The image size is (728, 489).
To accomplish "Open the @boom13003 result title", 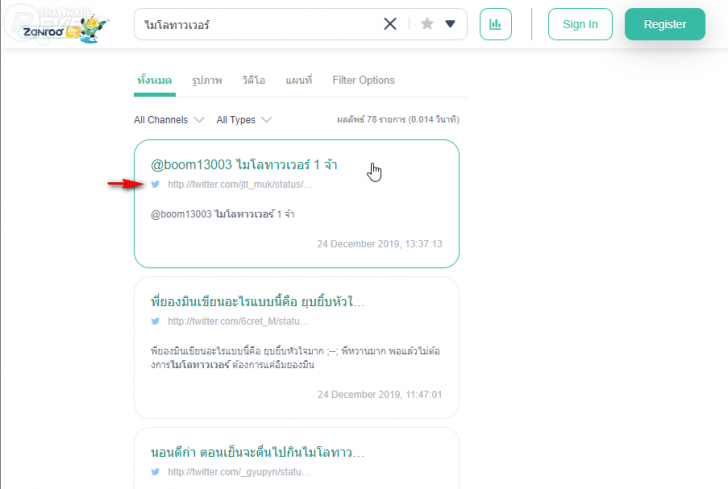I will (244, 164).
